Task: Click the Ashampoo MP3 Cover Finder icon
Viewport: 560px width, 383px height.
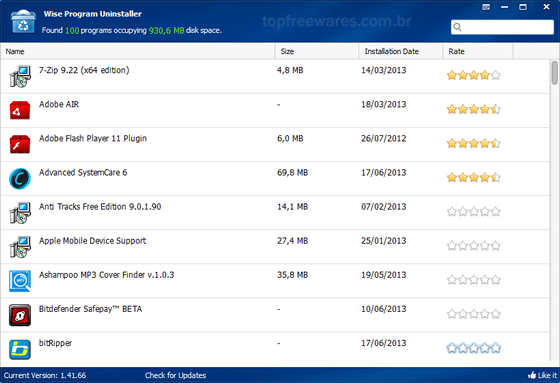Action: [x=20, y=281]
